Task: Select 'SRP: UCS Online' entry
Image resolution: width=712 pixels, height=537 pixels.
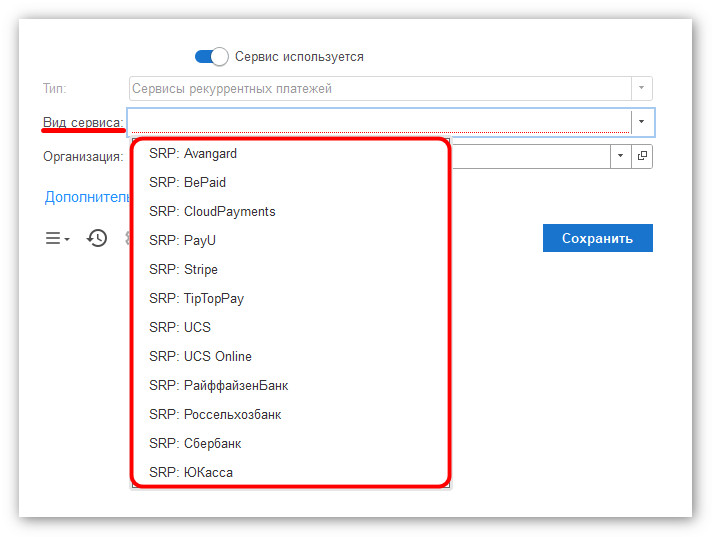Action: [x=291, y=356]
